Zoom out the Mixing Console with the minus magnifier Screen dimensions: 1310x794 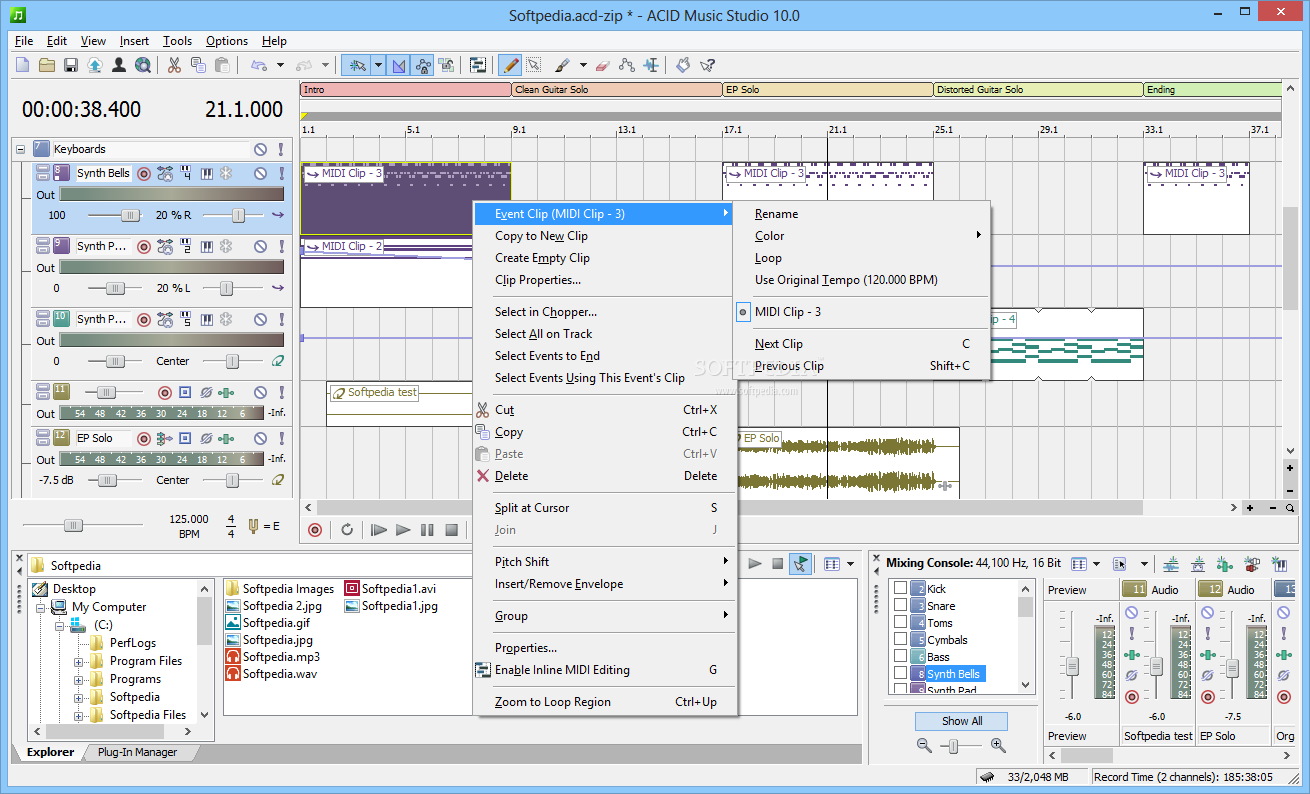(924, 745)
